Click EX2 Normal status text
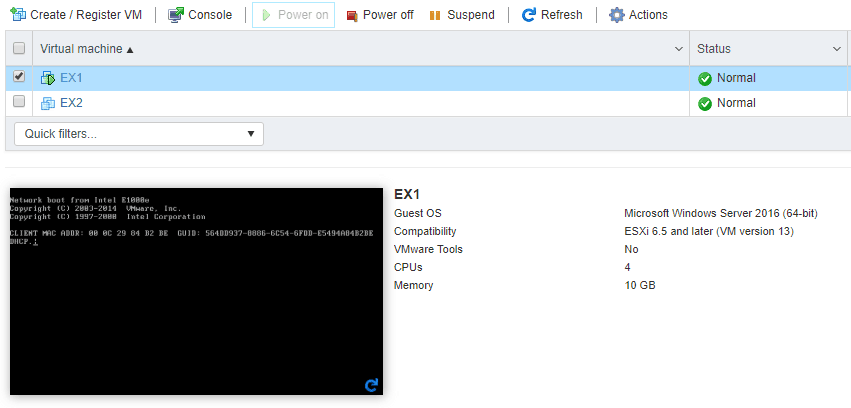The image size is (851, 408). tap(736, 103)
